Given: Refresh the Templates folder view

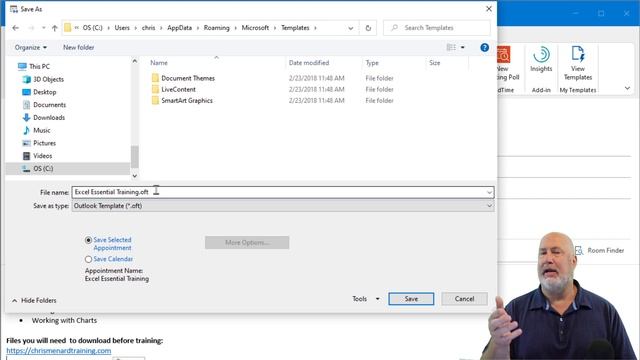Looking at the screenshot, I should coord(368,28).
